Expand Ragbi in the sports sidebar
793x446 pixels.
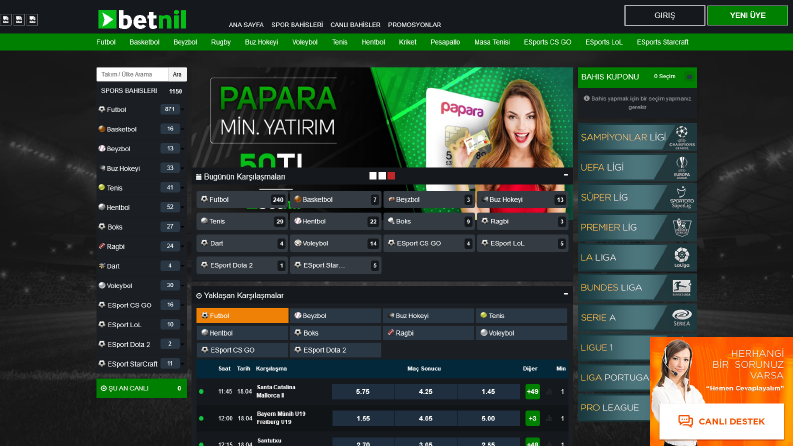(142, 246)
